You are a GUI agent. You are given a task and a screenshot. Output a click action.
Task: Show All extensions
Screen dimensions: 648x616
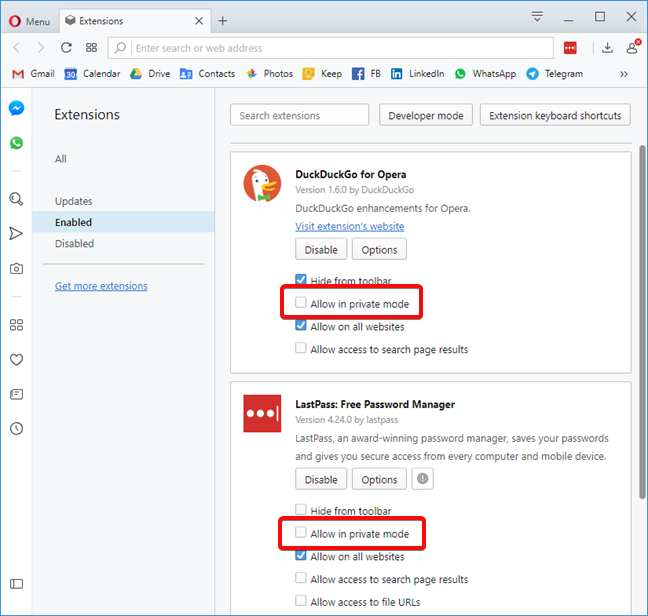click(x=61, y=159)
